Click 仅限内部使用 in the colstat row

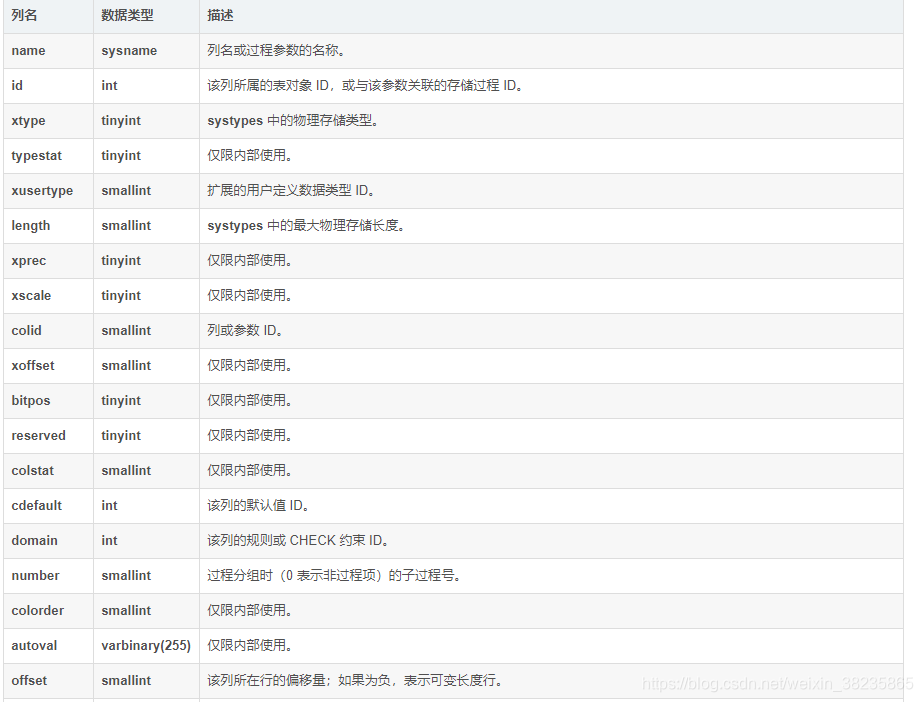(250, 471)
